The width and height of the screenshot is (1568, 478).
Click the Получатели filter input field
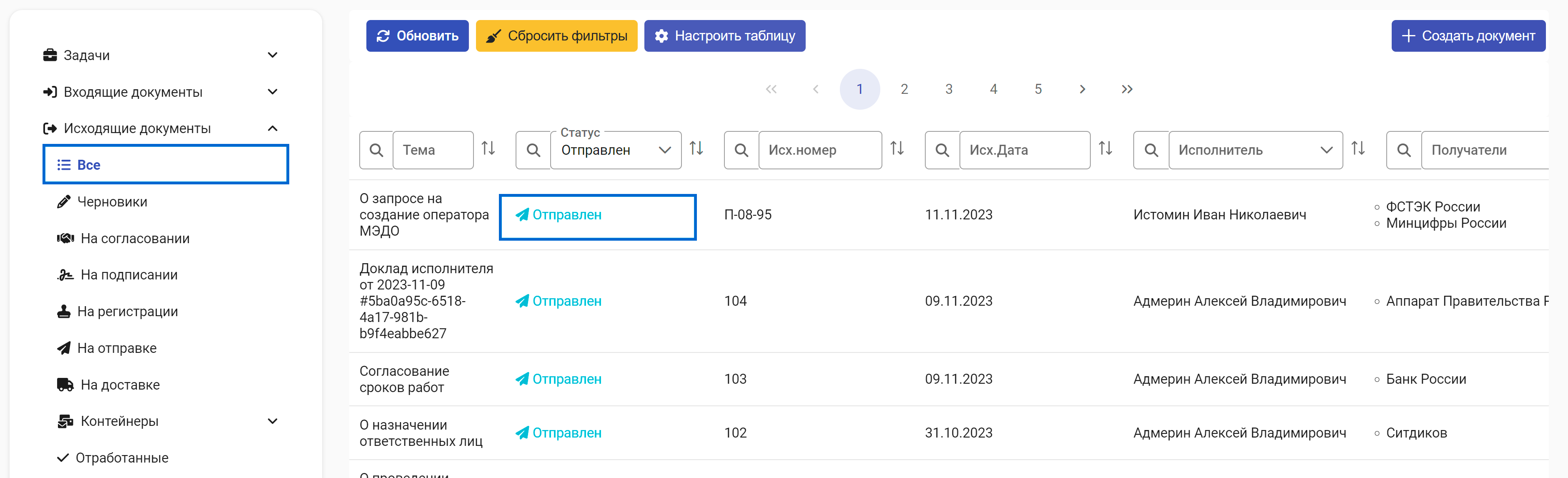tap(1485, 150)
